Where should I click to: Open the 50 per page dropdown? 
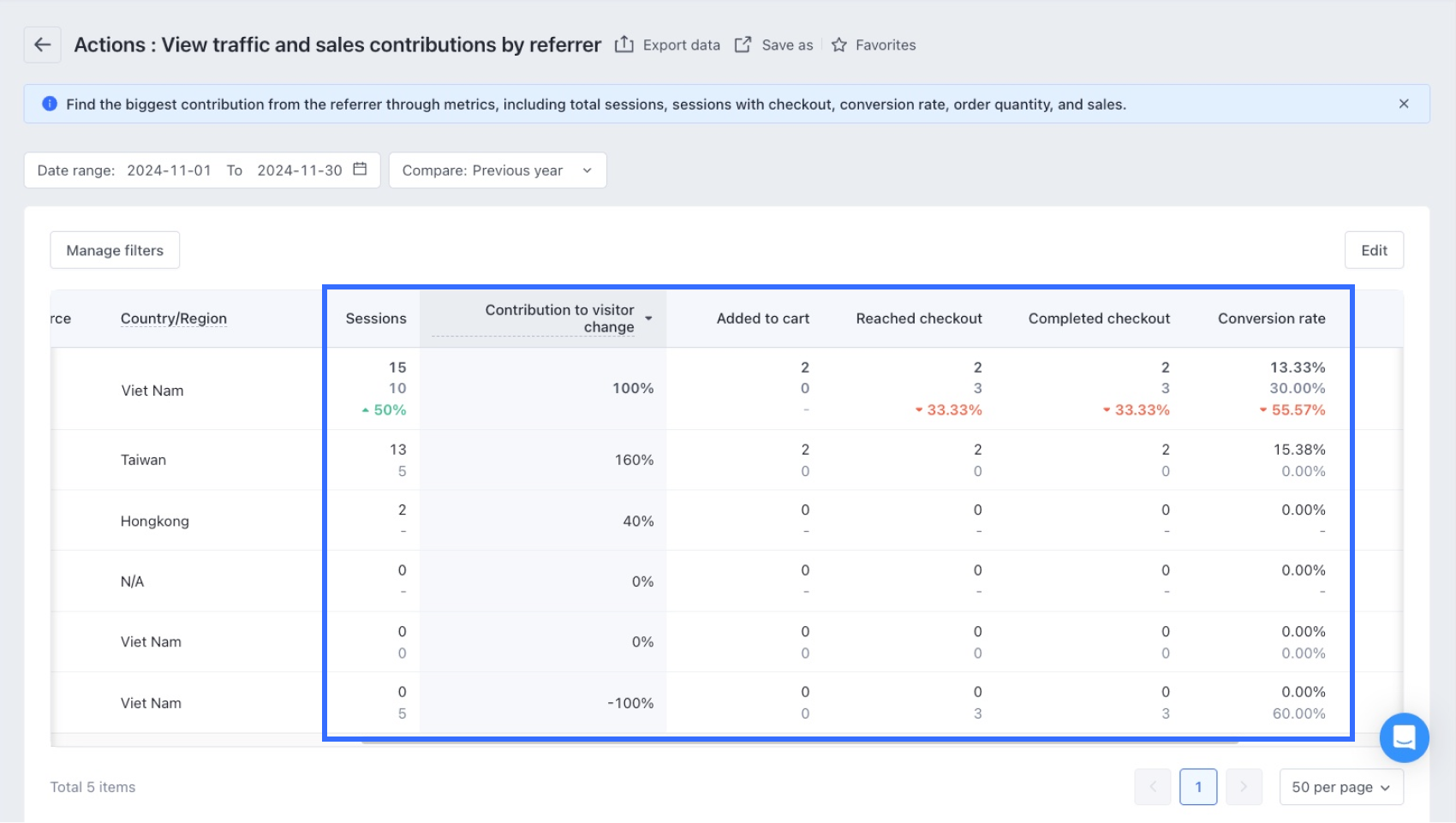coord(1340,787)
